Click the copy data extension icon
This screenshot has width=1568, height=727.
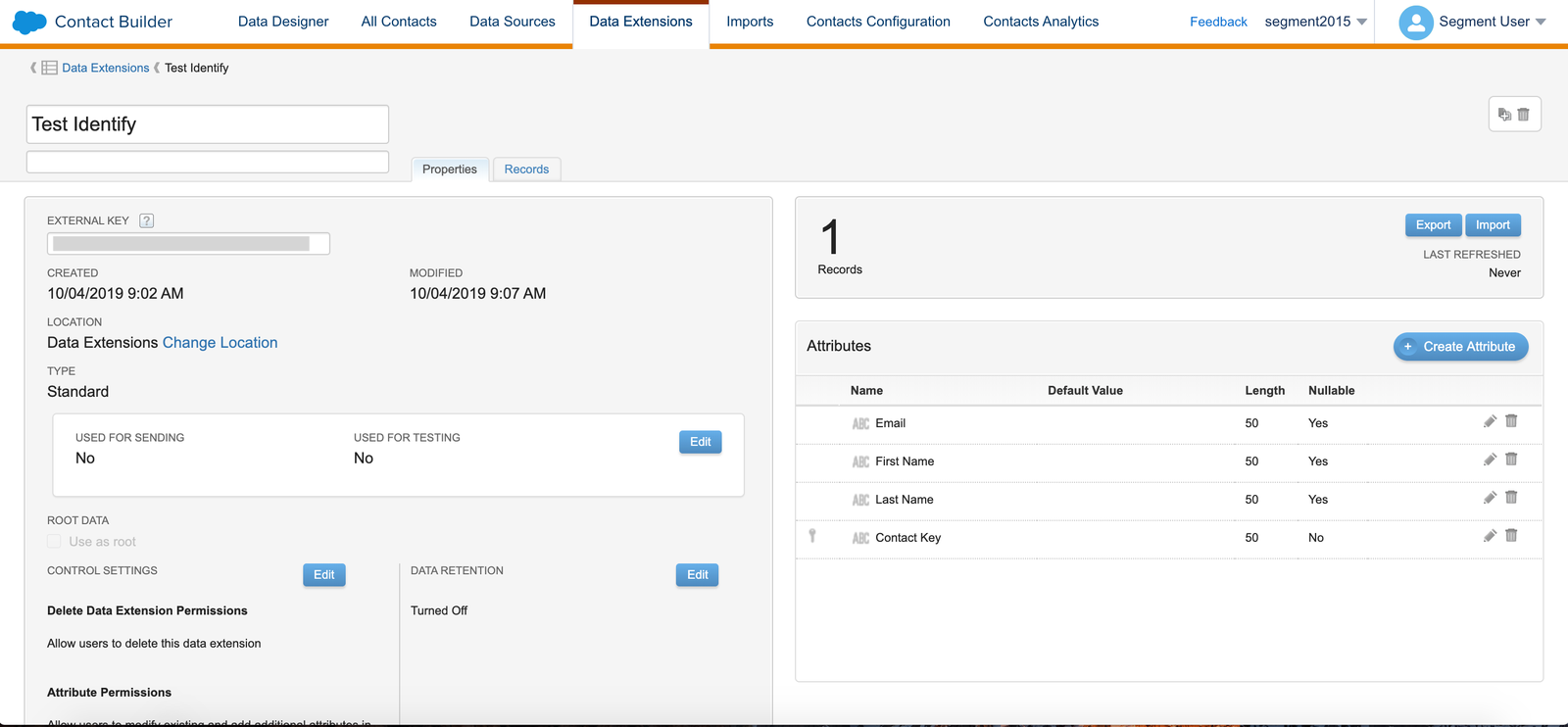(x=1504, y=115)
